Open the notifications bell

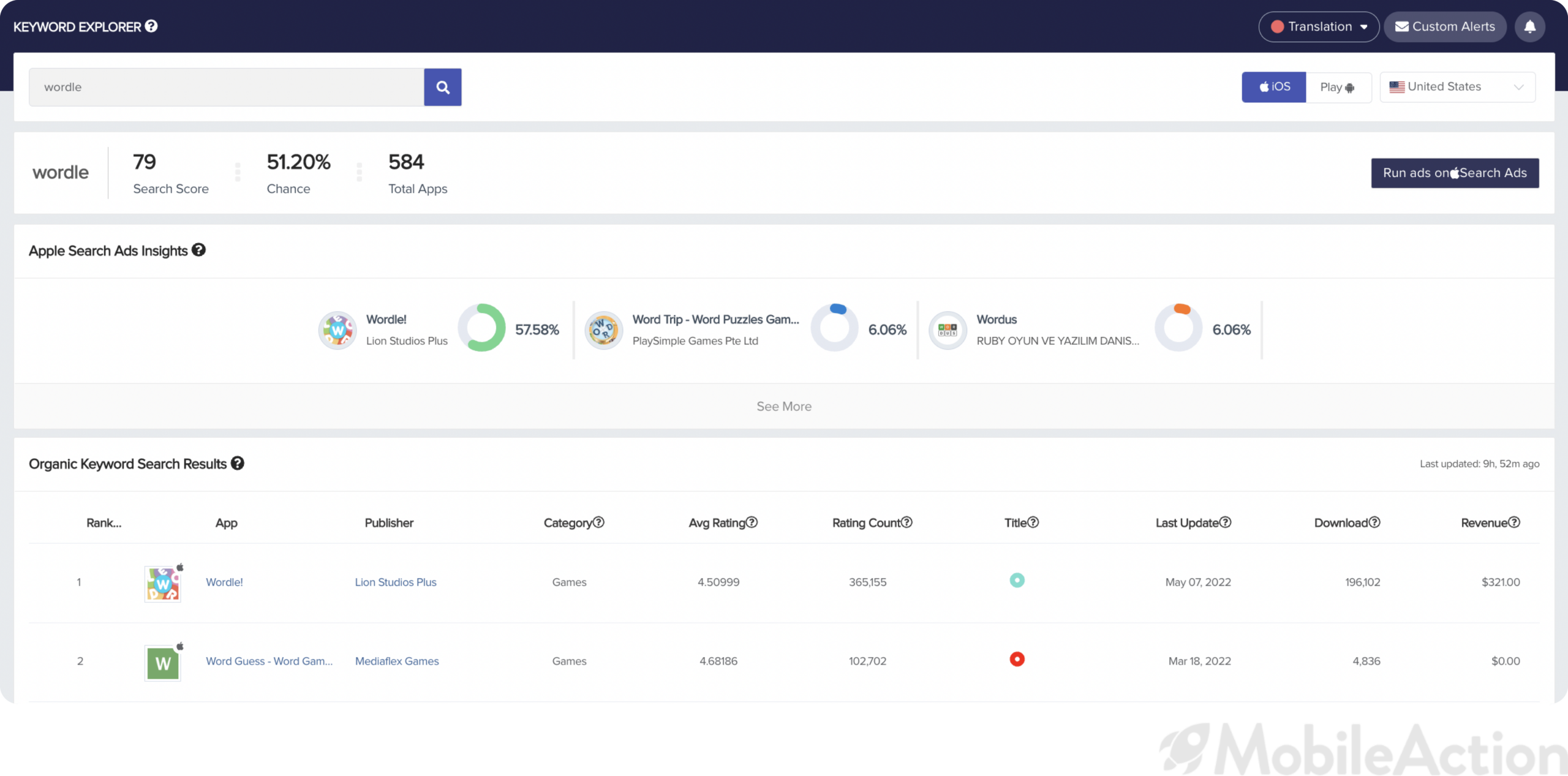tap(1529, 26)
